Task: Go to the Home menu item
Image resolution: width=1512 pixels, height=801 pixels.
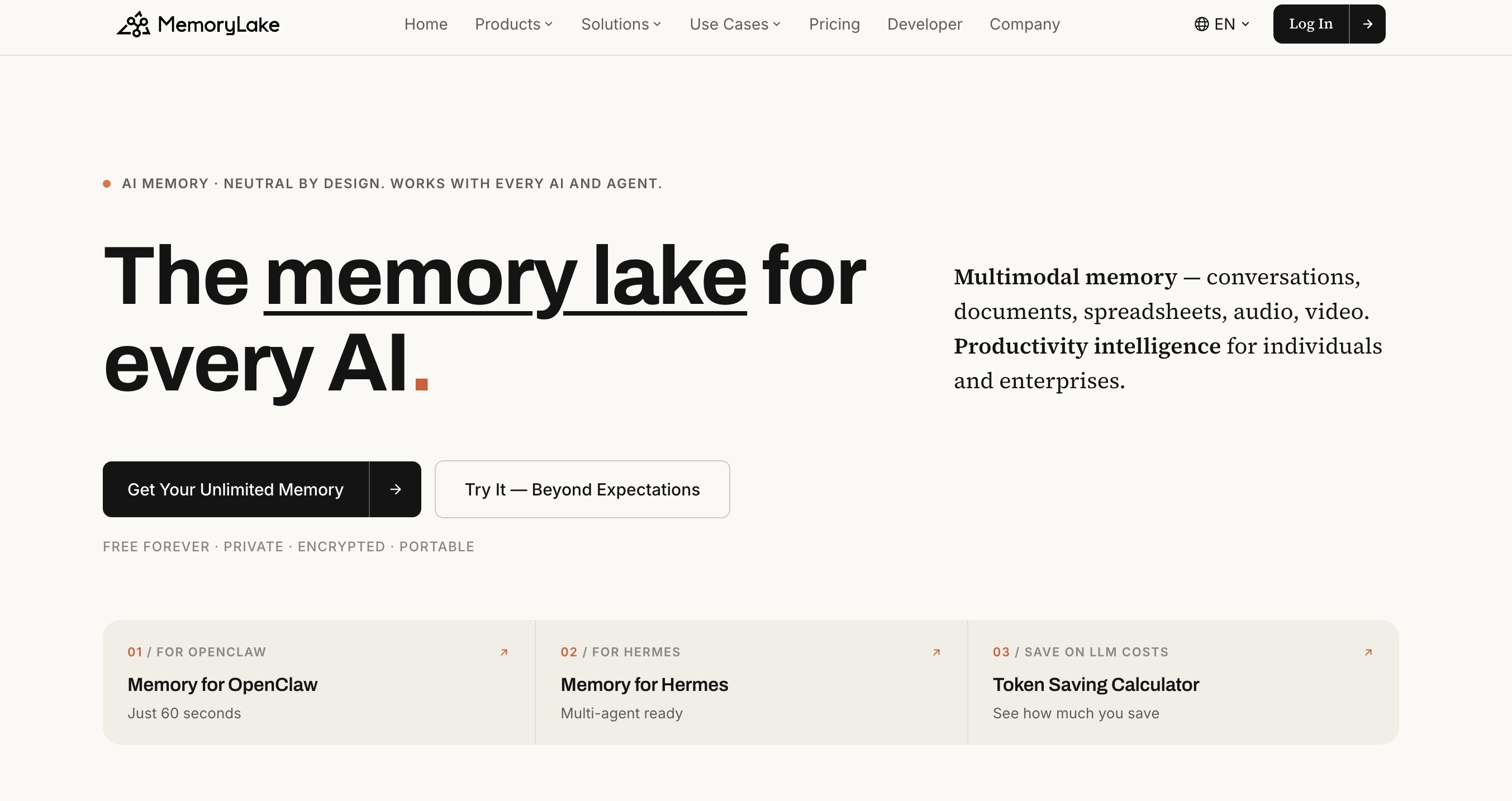Action: [426, 24]
